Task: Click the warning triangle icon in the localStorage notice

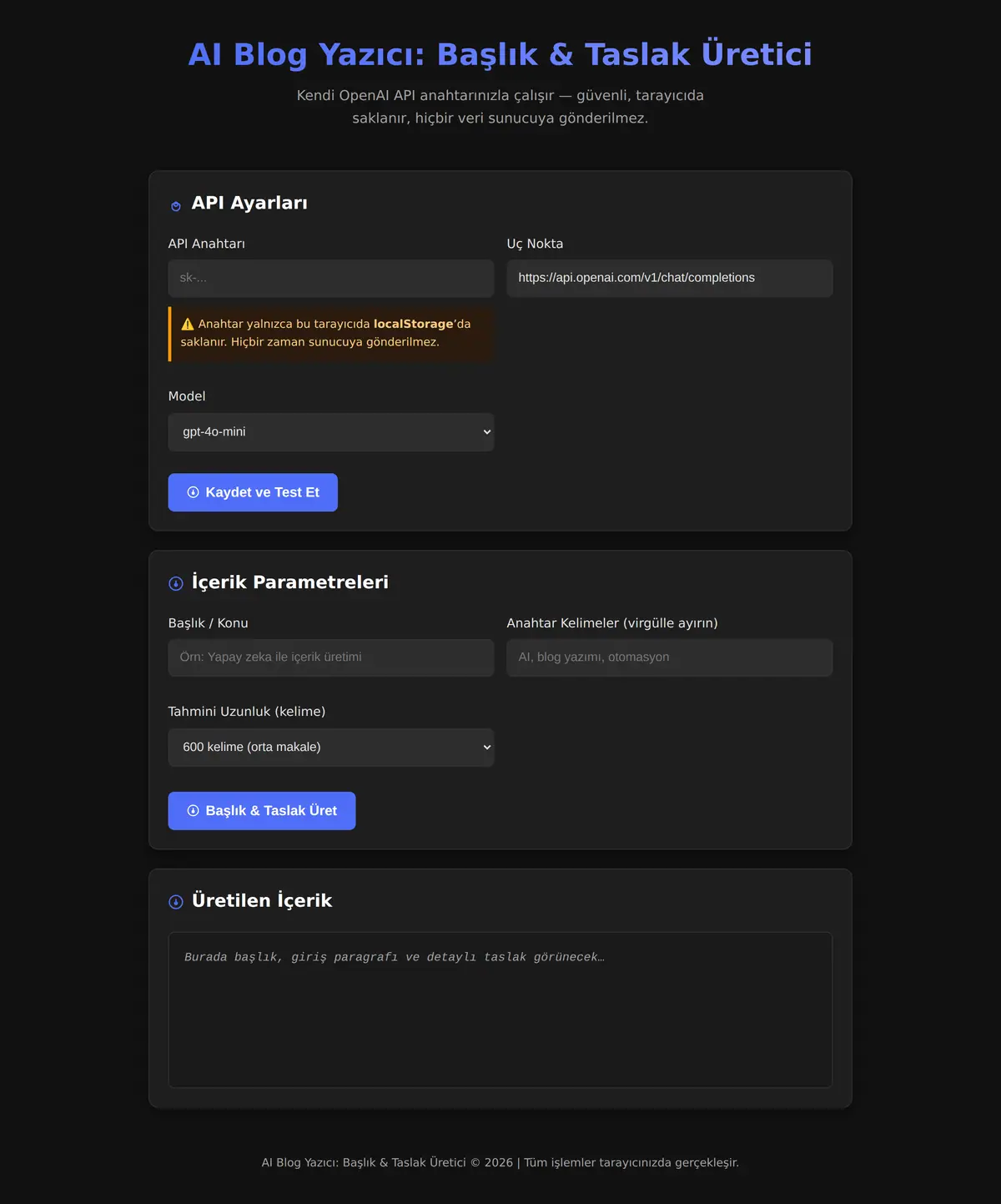Action: pyautogui.click(x=188, y=324)
